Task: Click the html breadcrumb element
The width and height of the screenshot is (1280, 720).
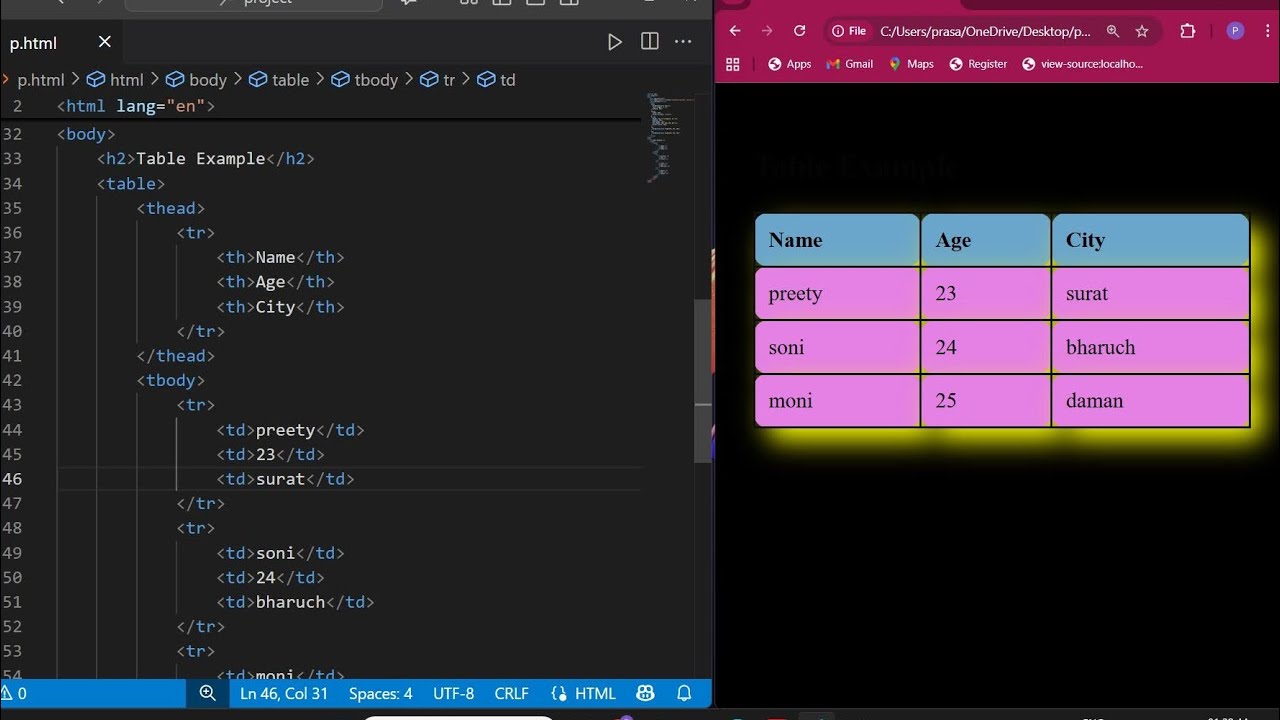Action: (115, 80)
